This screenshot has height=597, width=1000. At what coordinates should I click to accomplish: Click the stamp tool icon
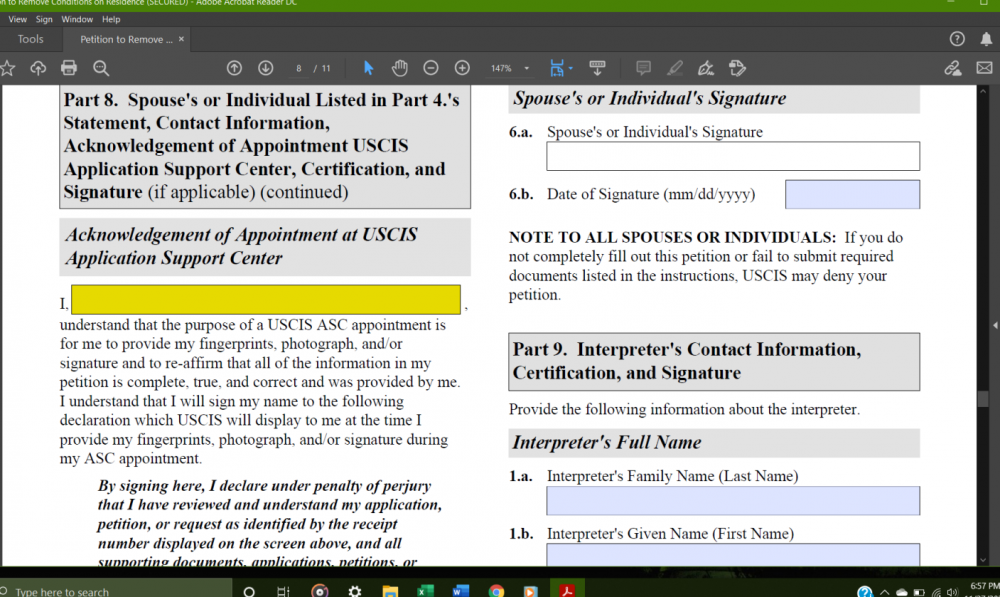click(x=737, y=68)
